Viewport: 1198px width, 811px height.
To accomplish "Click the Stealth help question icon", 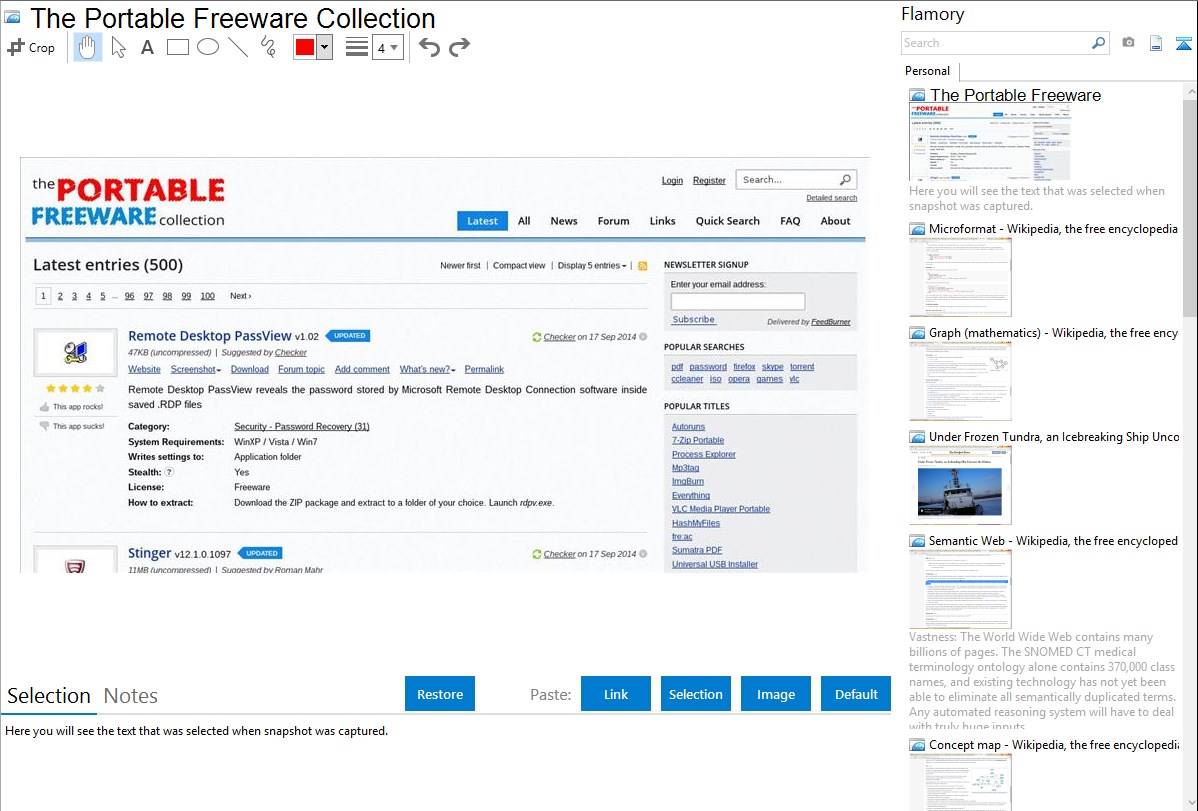I will click(x=170, y=472).
